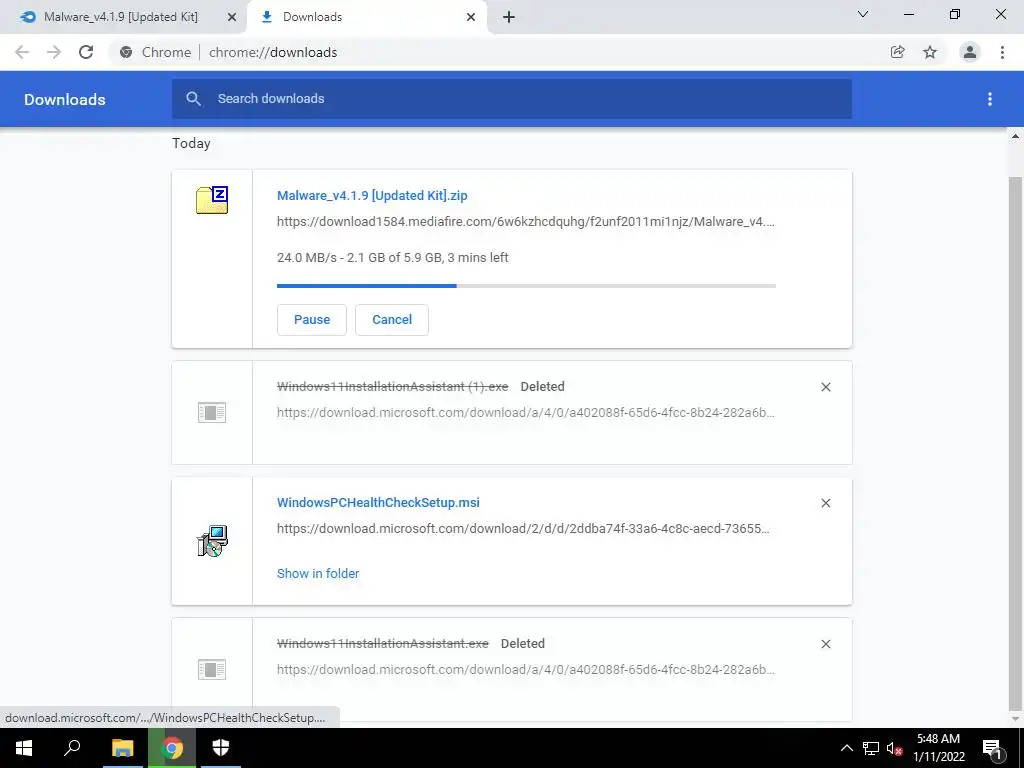Show hidden system tray icons
Image resolution: width=1024 pixels, height=768 pixels.
click(846, 748)
